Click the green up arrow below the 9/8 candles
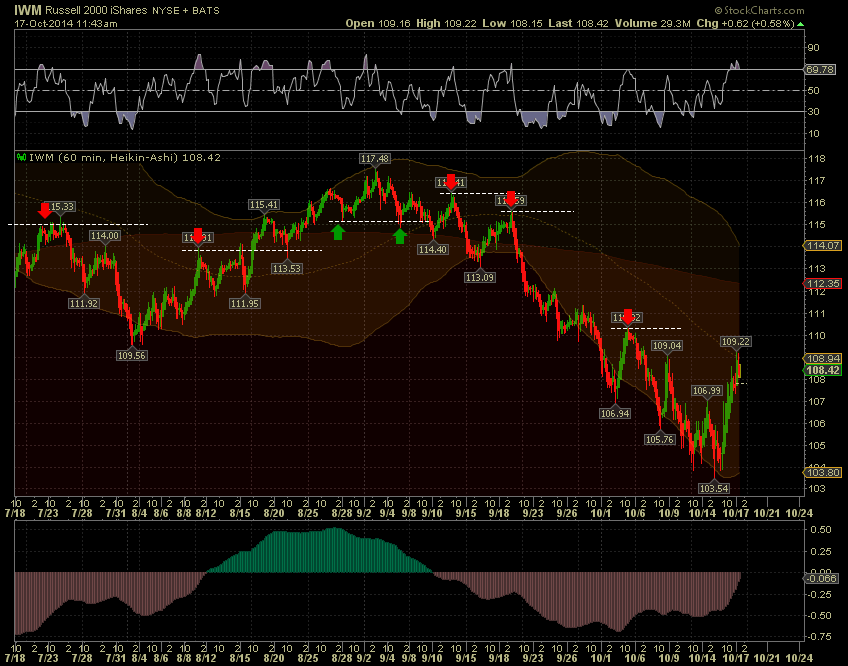The height and width of the screenshot is (666, 848). pyautogui.click(x=400, y=236)
